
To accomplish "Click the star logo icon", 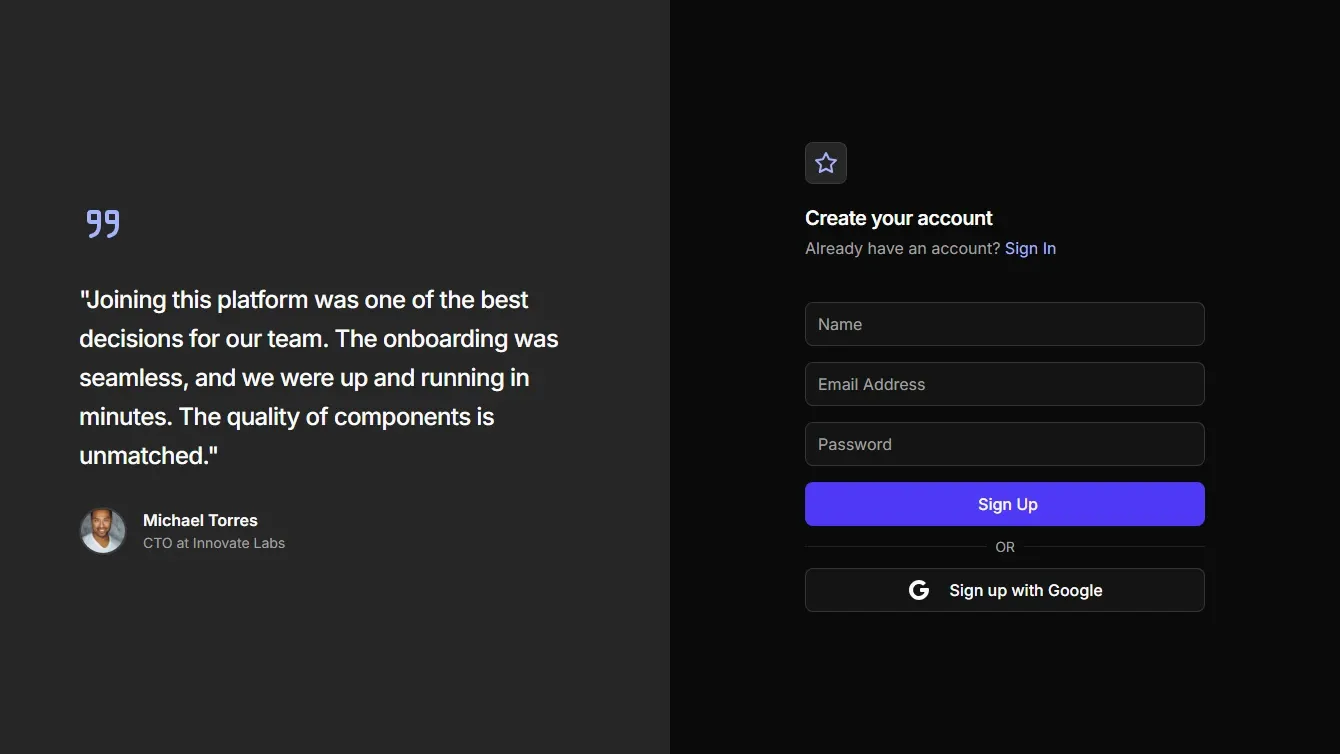I will (826, 163).
